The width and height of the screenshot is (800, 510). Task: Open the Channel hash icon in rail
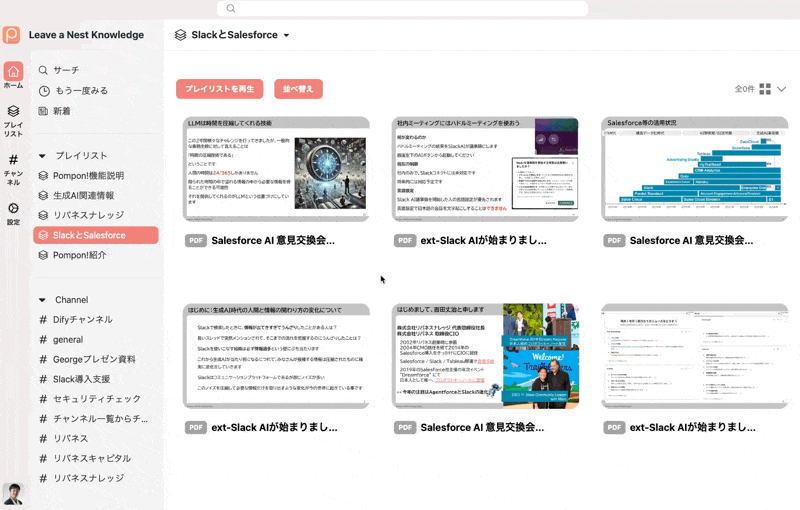[x=13, y=162]
